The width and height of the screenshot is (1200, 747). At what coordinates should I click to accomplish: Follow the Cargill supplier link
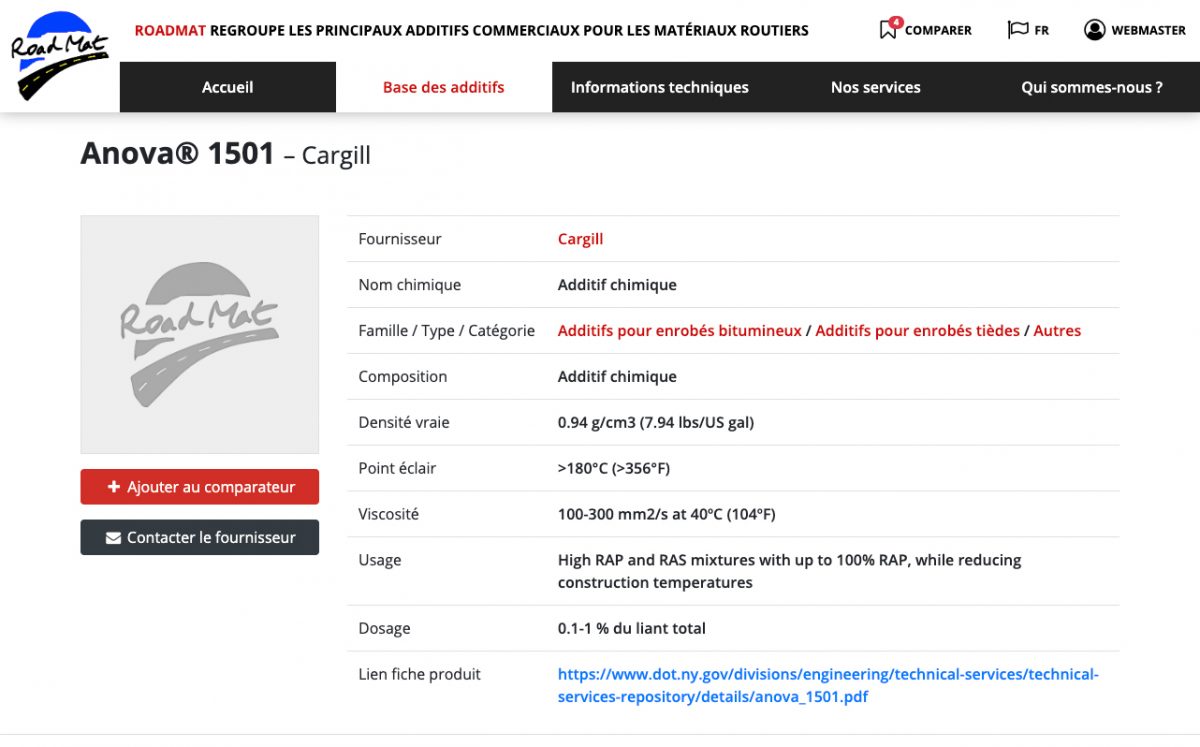pos(580,239)
